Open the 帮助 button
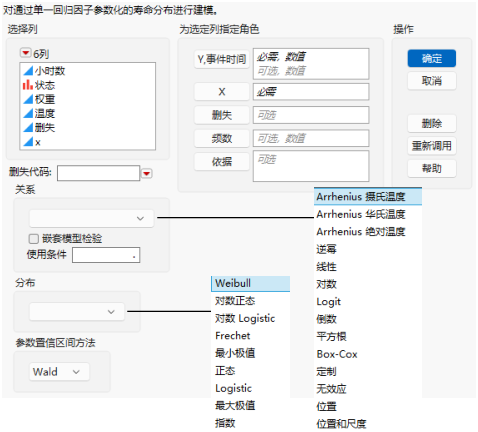This screenshot has height=432, width=478. point(432,168)
